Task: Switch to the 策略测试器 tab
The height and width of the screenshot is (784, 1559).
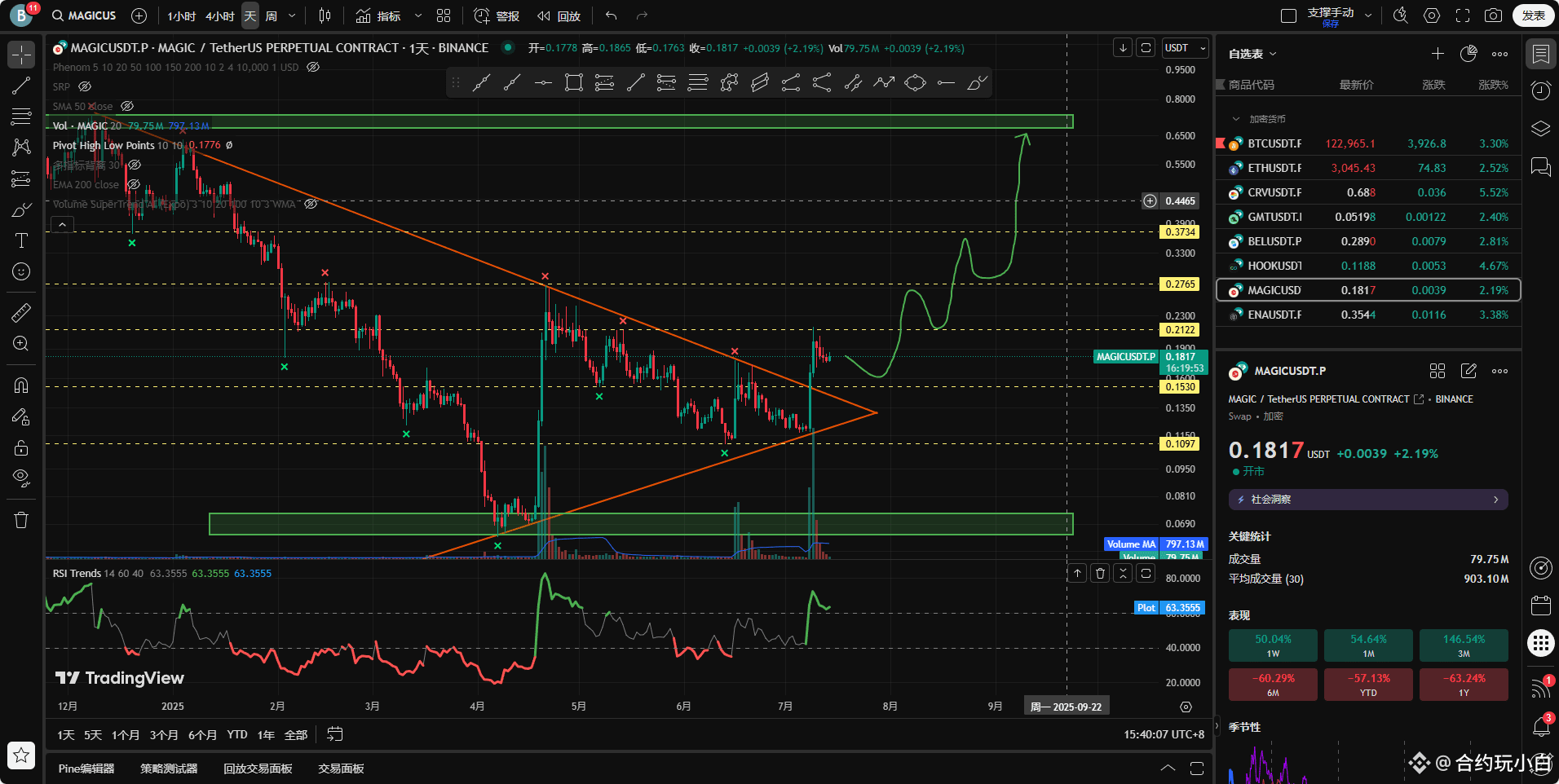Action: point(169,769)
